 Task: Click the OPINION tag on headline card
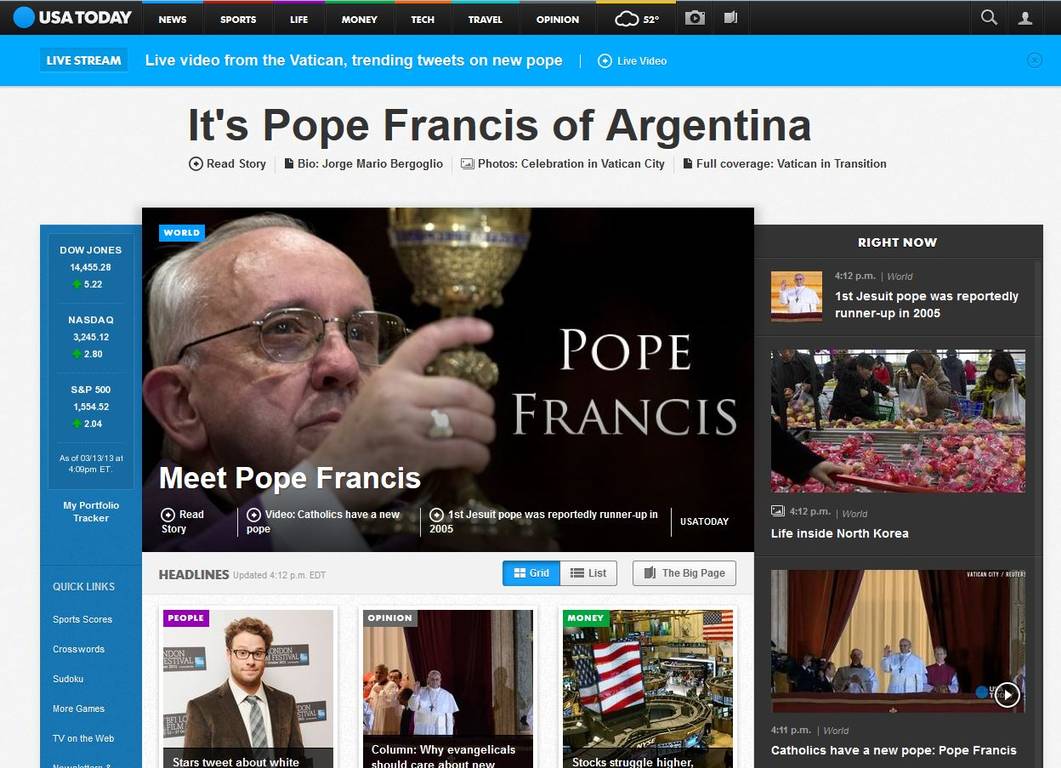click(x=390, y=618)
